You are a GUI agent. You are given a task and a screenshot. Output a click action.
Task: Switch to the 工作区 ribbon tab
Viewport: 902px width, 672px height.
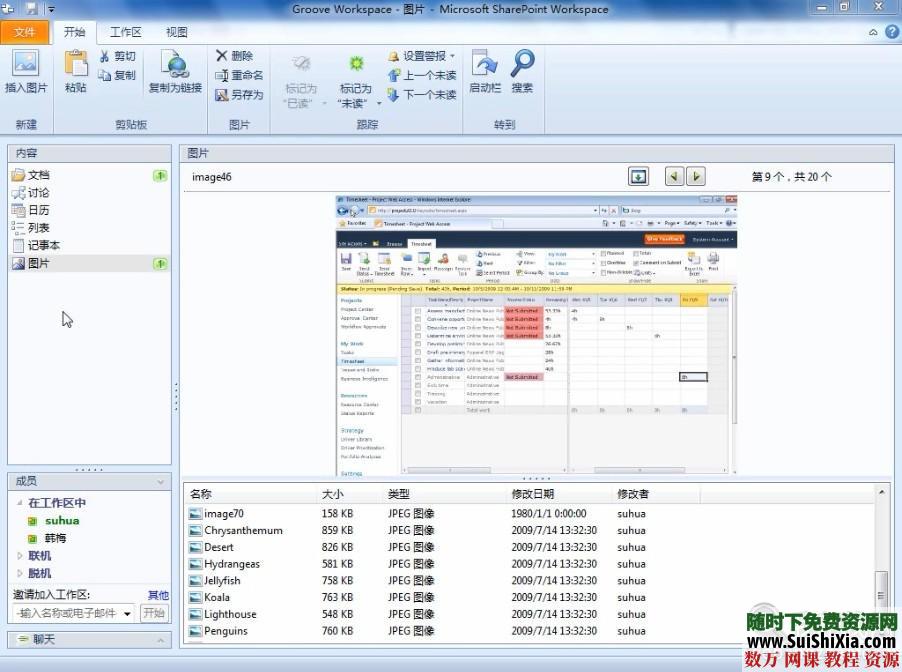125,32
